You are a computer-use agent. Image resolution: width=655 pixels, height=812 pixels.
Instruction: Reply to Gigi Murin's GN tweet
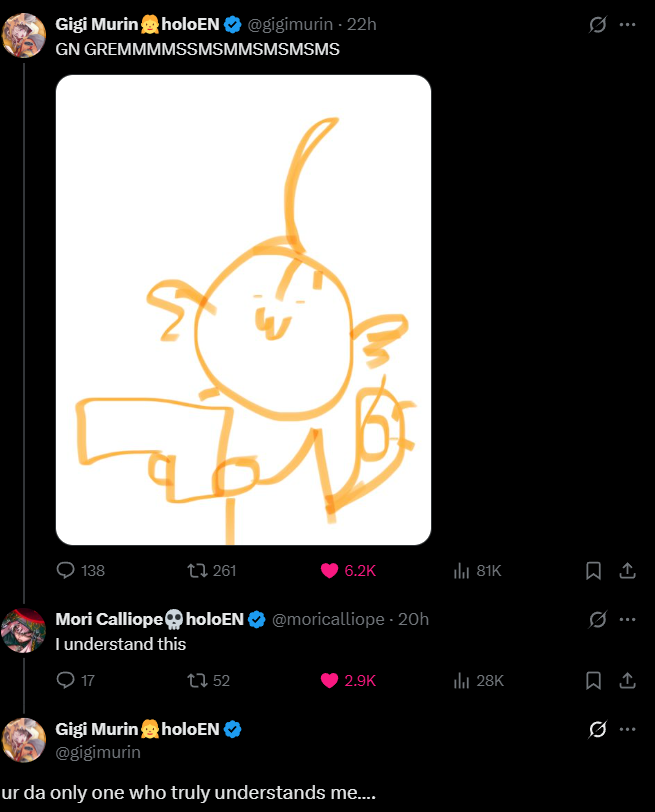pos(66,570)
